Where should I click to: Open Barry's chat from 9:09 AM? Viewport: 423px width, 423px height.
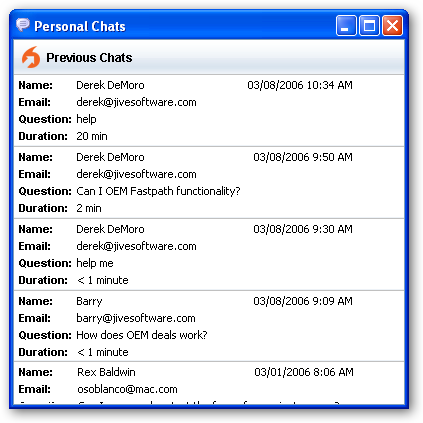[x=209, y=326]
